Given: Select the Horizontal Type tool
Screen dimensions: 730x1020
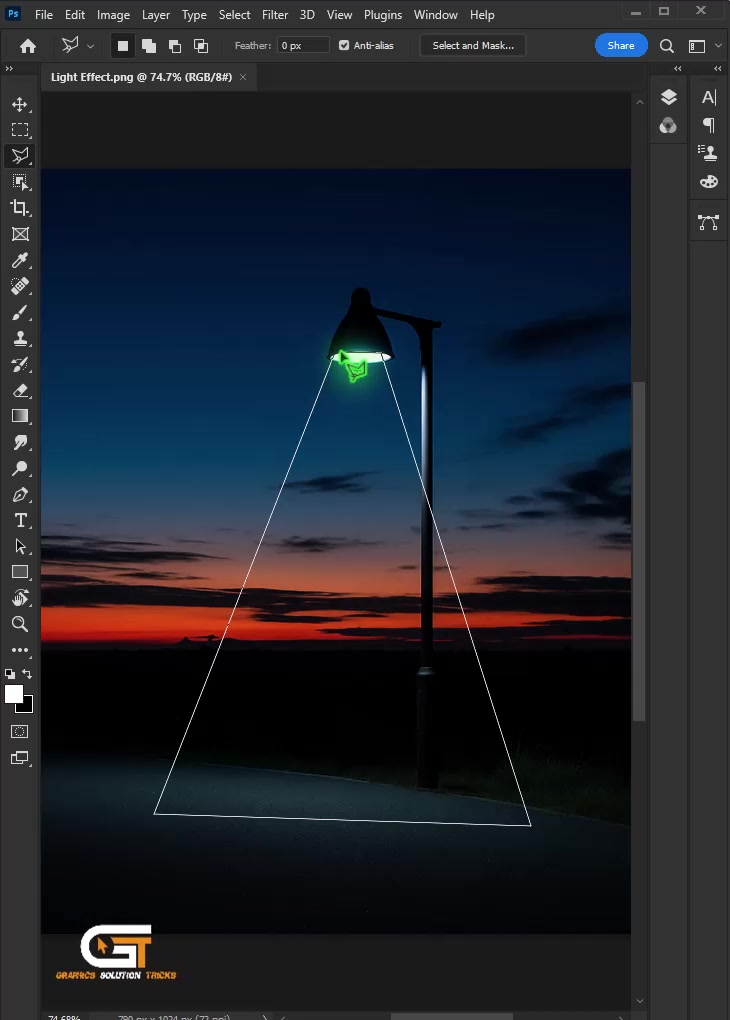Looking at the screenshot, I should click(x=20, y=520).
